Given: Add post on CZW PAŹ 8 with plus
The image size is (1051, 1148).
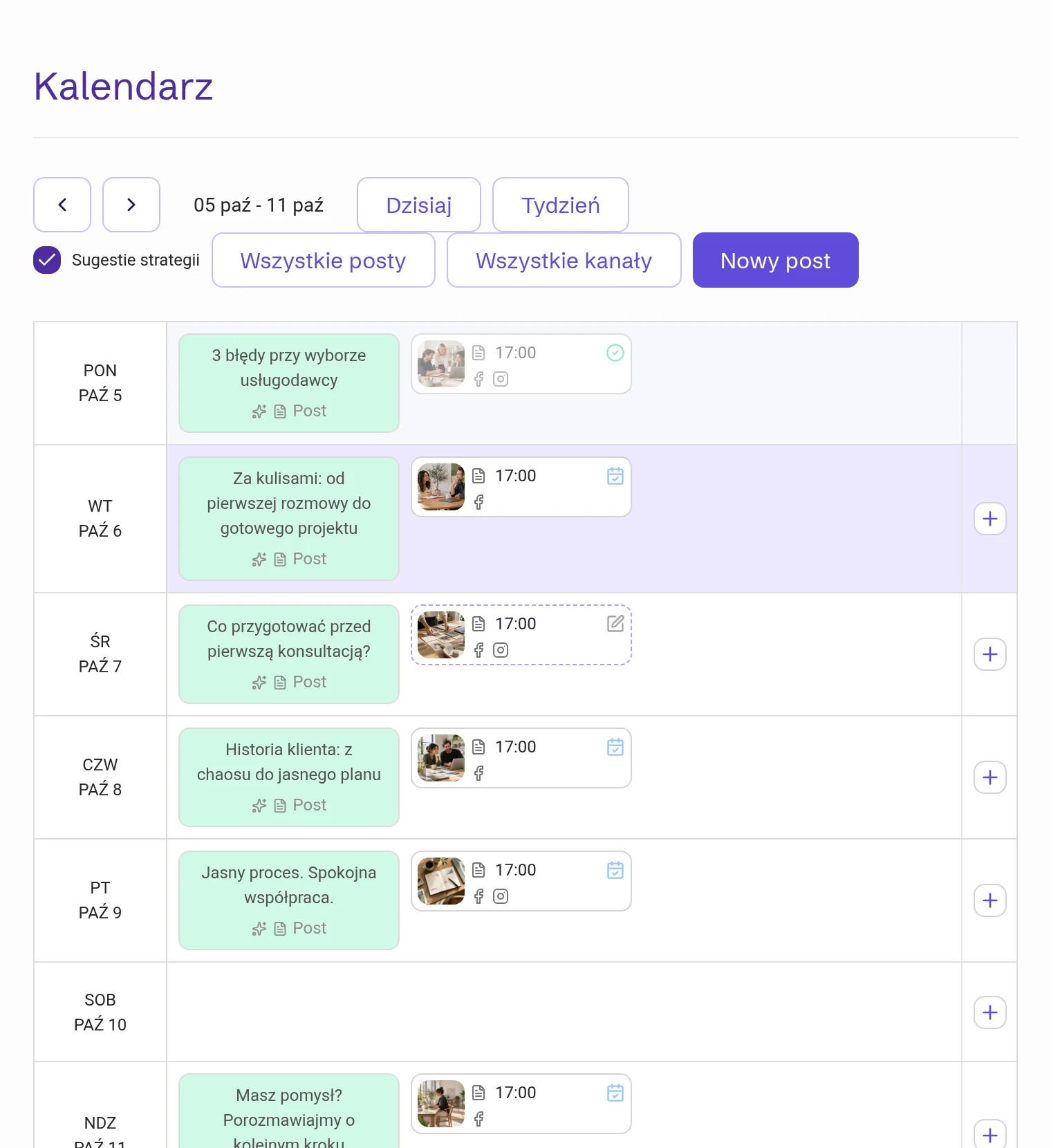Looking at the screenshot, I should (990, 777).
